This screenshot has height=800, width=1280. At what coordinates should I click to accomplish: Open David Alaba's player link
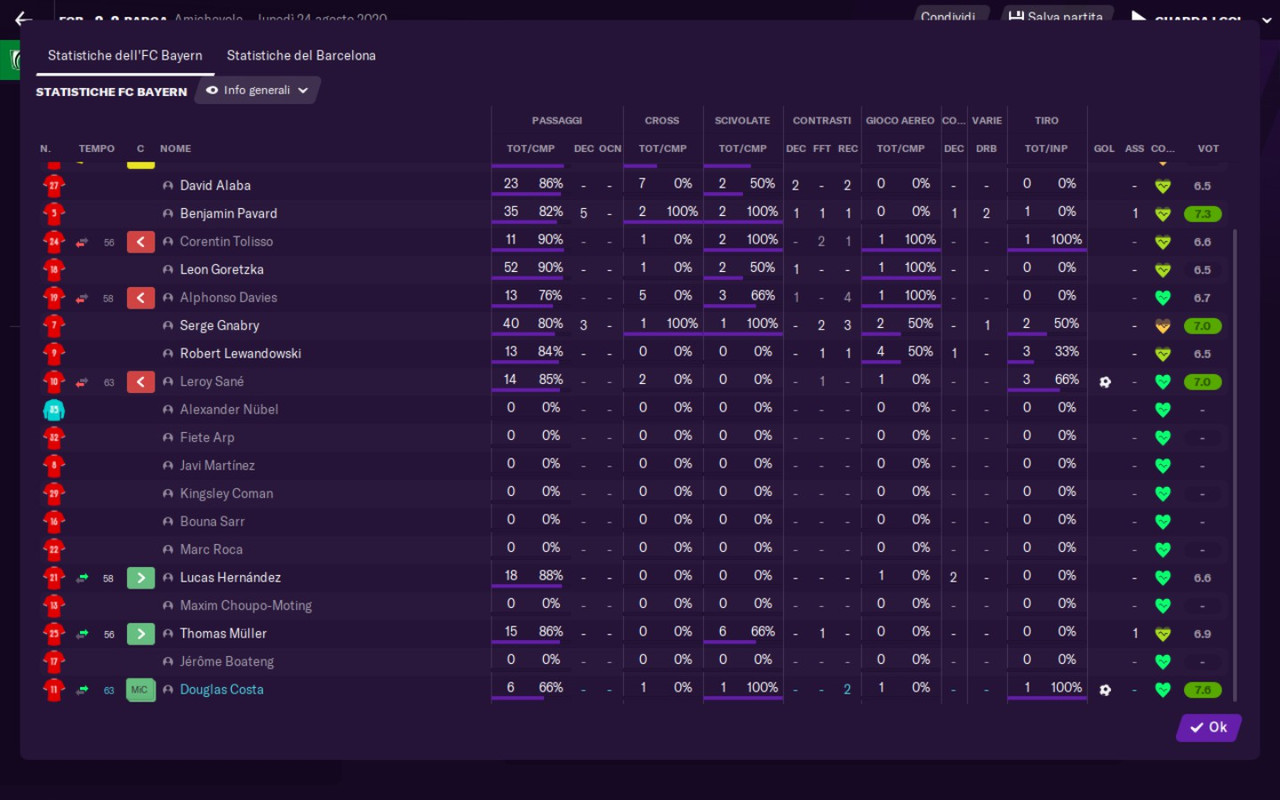215,185
